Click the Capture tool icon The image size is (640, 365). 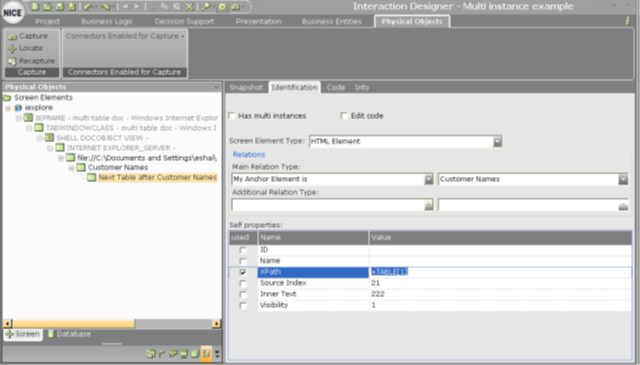tap(12, 36)
